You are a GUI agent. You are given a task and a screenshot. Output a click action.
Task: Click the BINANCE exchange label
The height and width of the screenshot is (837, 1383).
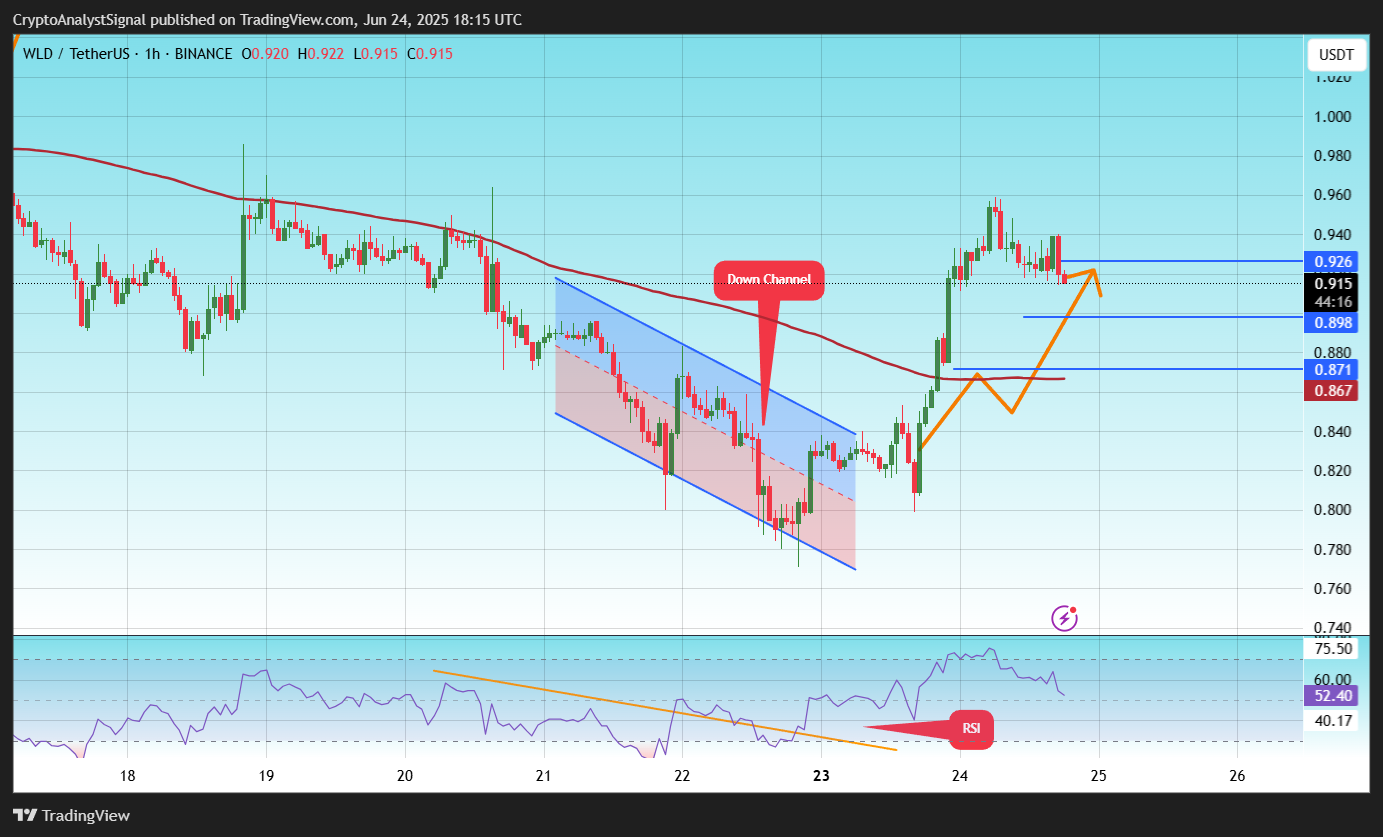203,54
